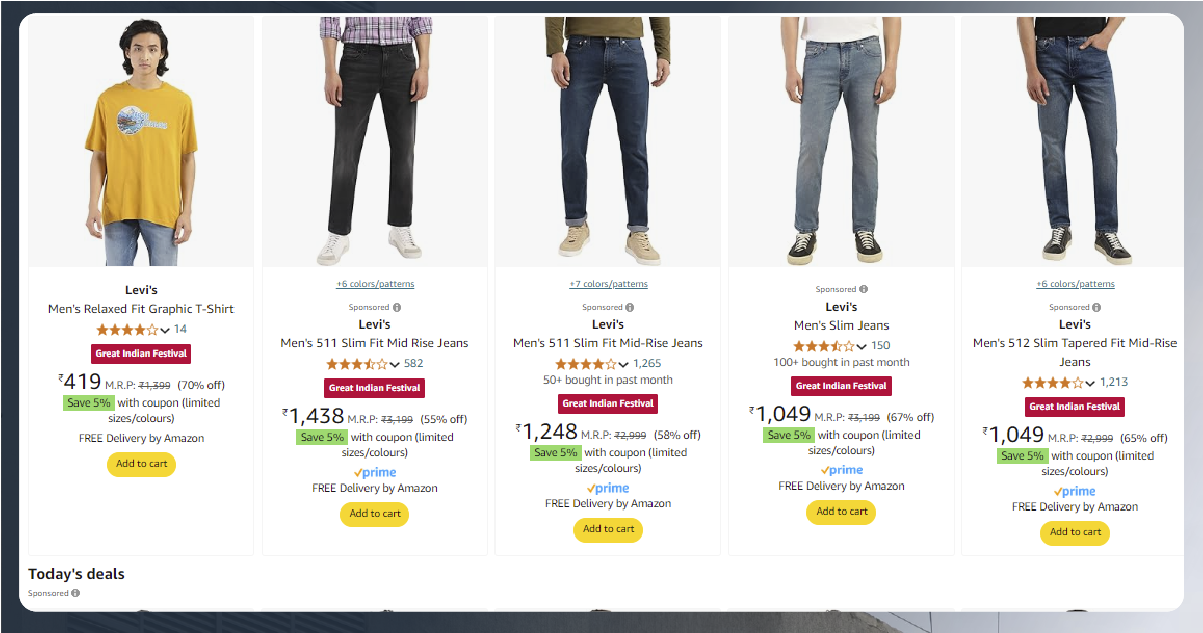The height and width of the screenshot is (633, 1203).
Task: Click Sponsored info icon above Men's Slim Jeans
Action: point(864,289)
